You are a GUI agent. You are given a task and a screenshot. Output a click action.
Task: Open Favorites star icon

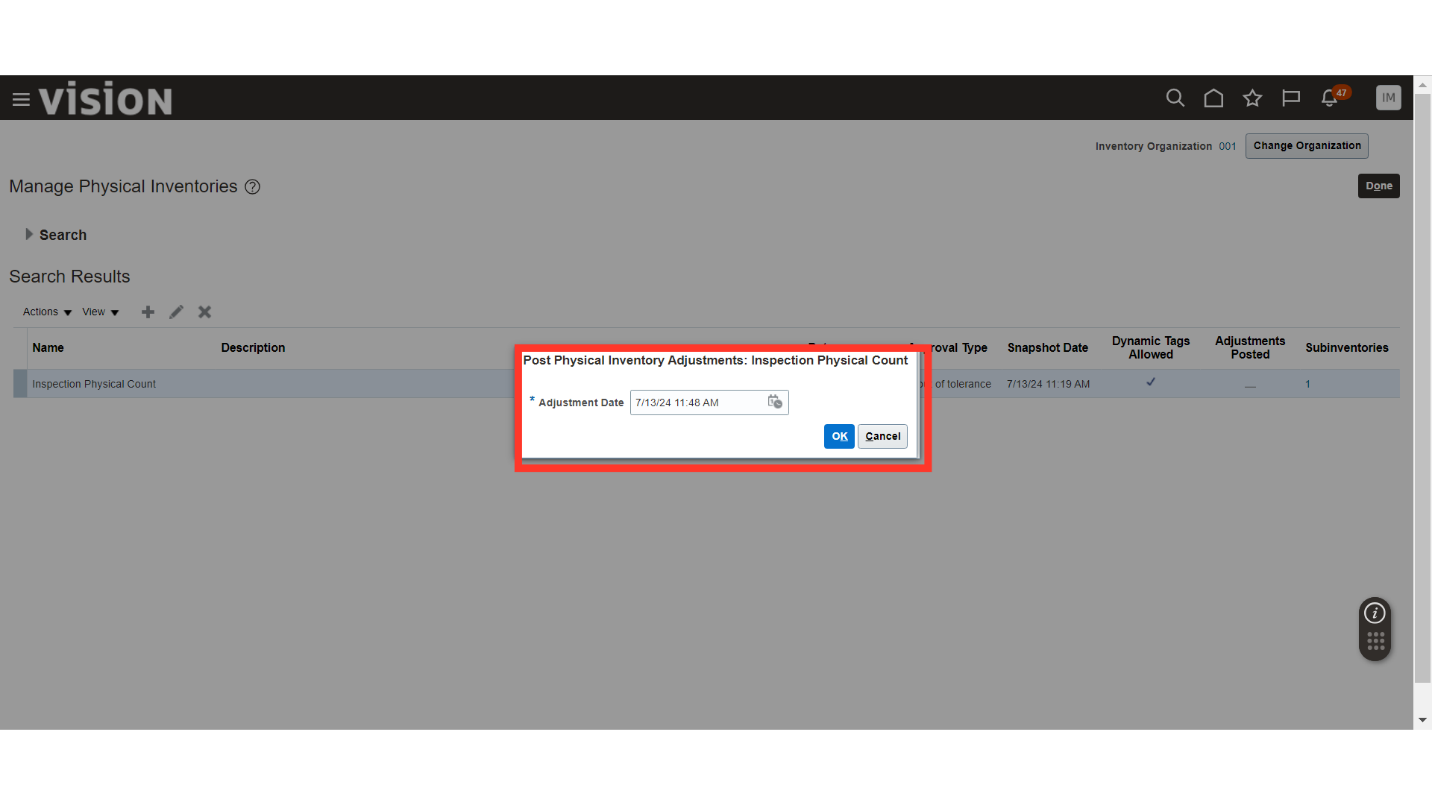click(x=1252, y=98)
